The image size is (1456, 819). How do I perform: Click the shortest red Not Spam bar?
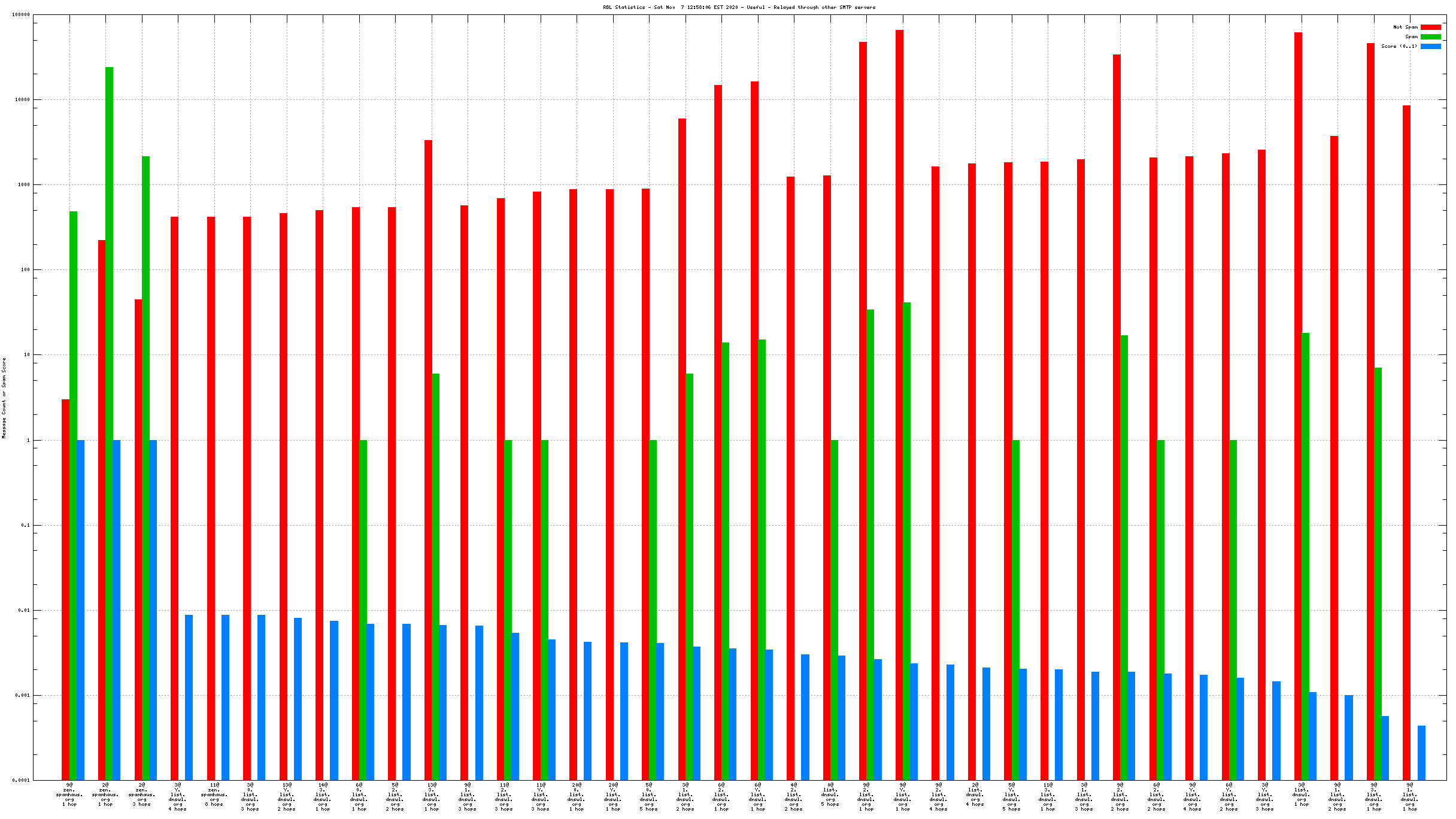(65, 590)
